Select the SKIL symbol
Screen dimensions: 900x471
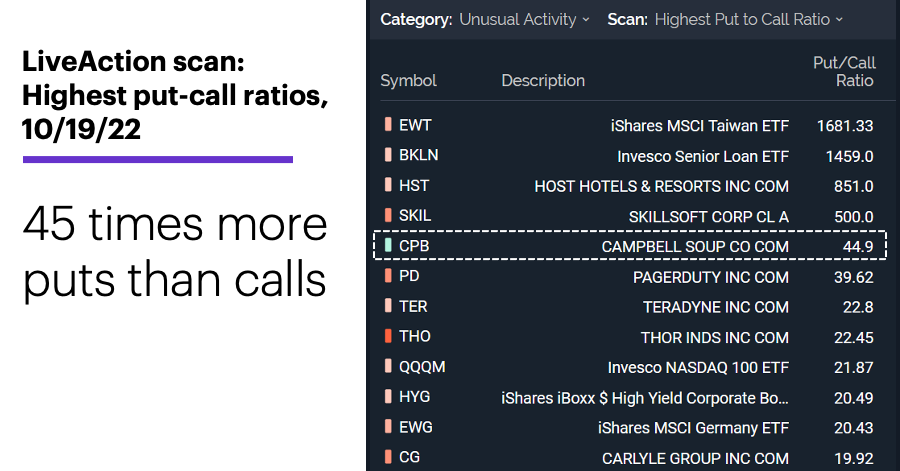pos(415,215)
